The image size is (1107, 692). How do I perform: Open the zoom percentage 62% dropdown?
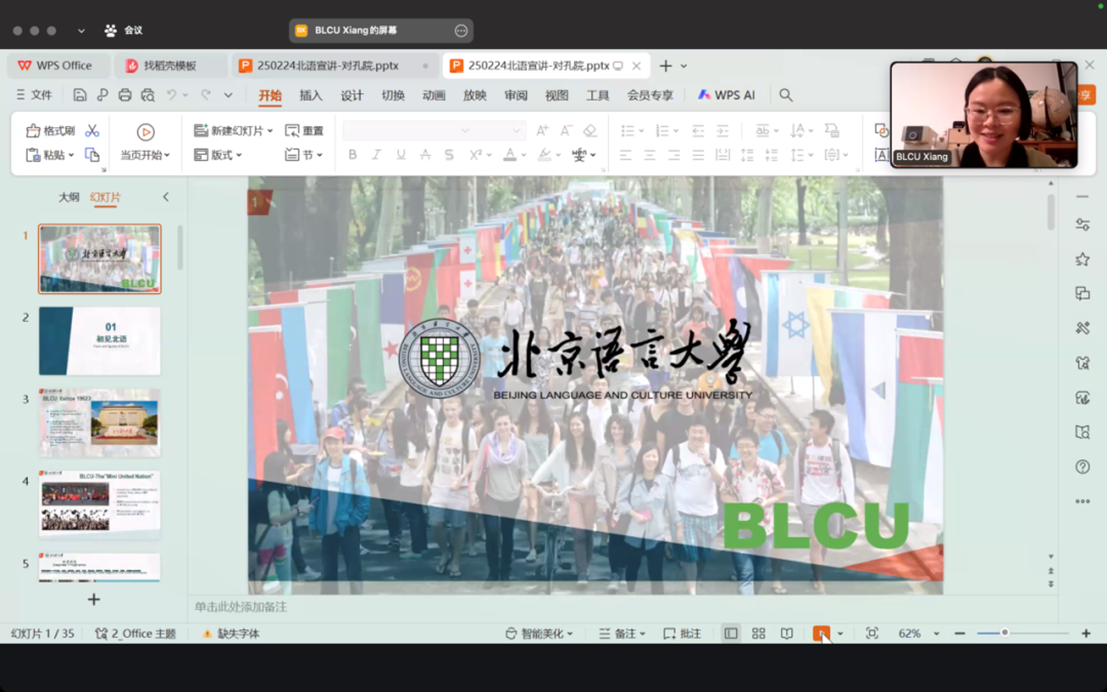[937, 633]
